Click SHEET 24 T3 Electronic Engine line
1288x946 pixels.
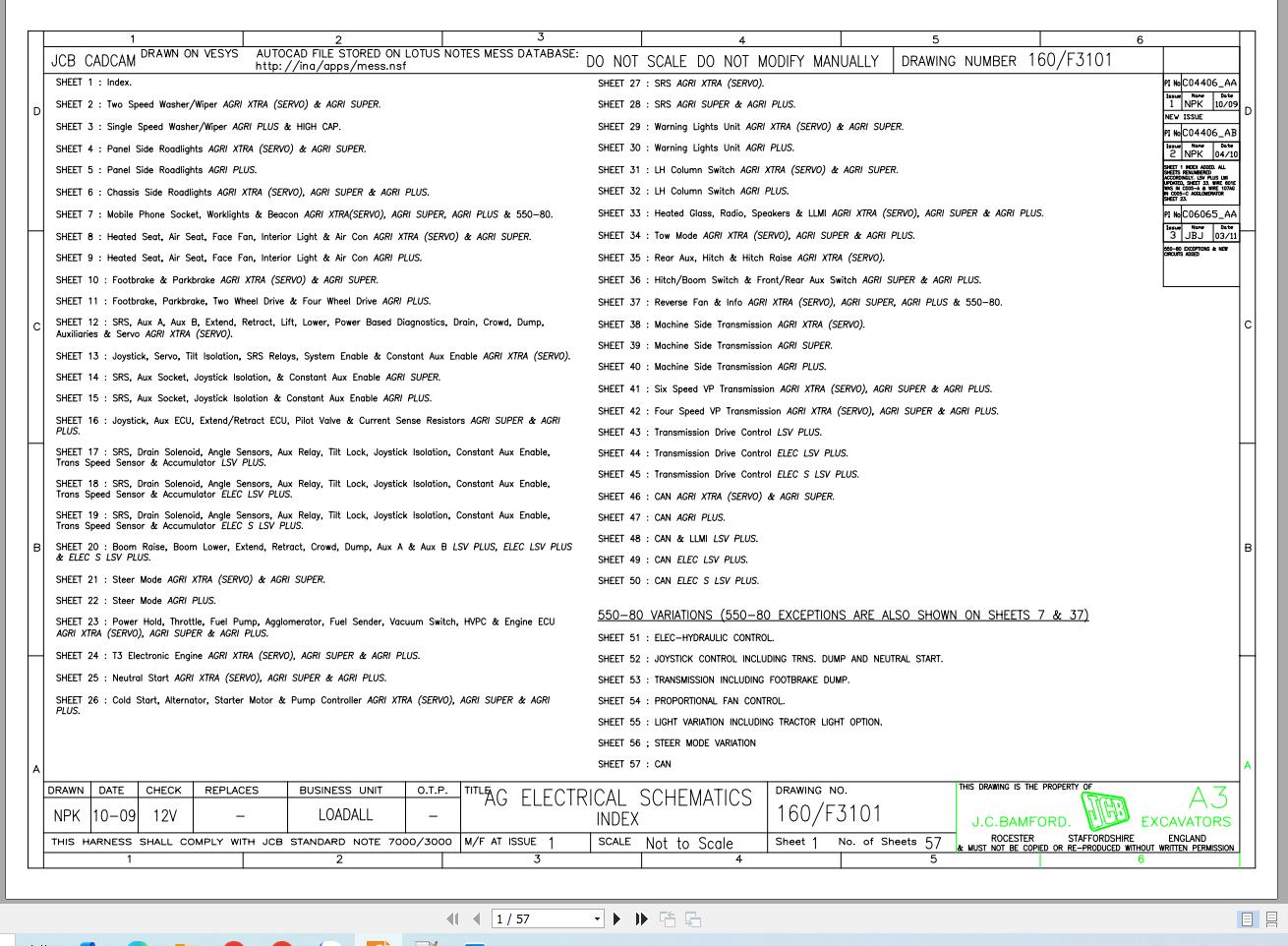click(238, 656)
